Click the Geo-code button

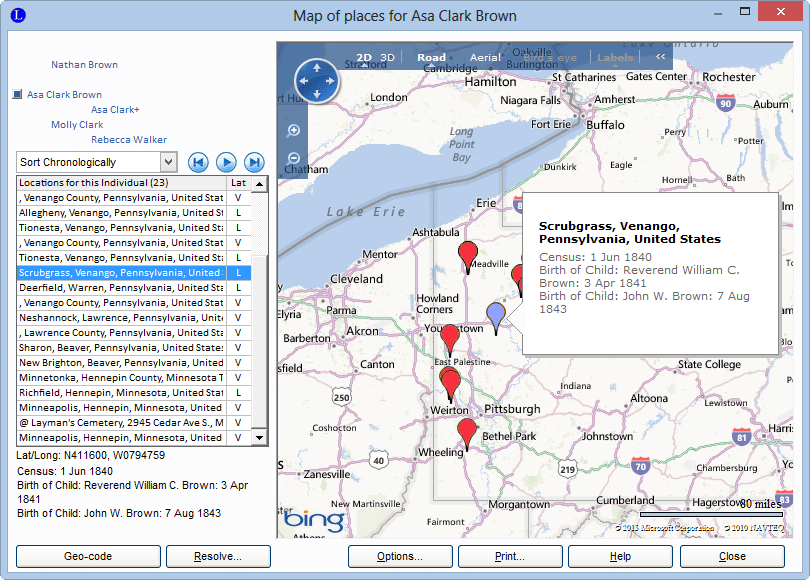[88, 556]
